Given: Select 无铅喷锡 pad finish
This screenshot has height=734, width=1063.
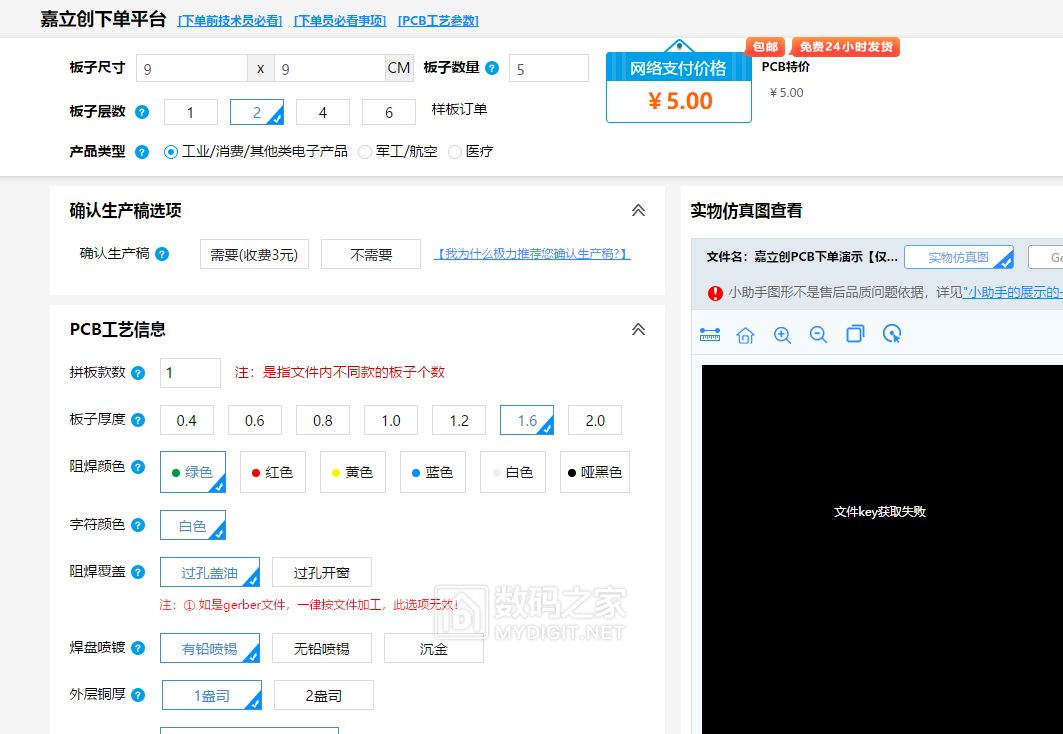Looking at the screenshot, I should (x=321, y=648).
